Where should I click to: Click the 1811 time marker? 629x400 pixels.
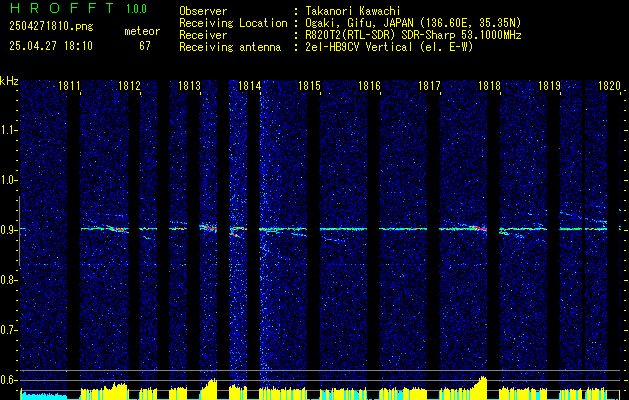pyautogui.click(x=69, y=85)
